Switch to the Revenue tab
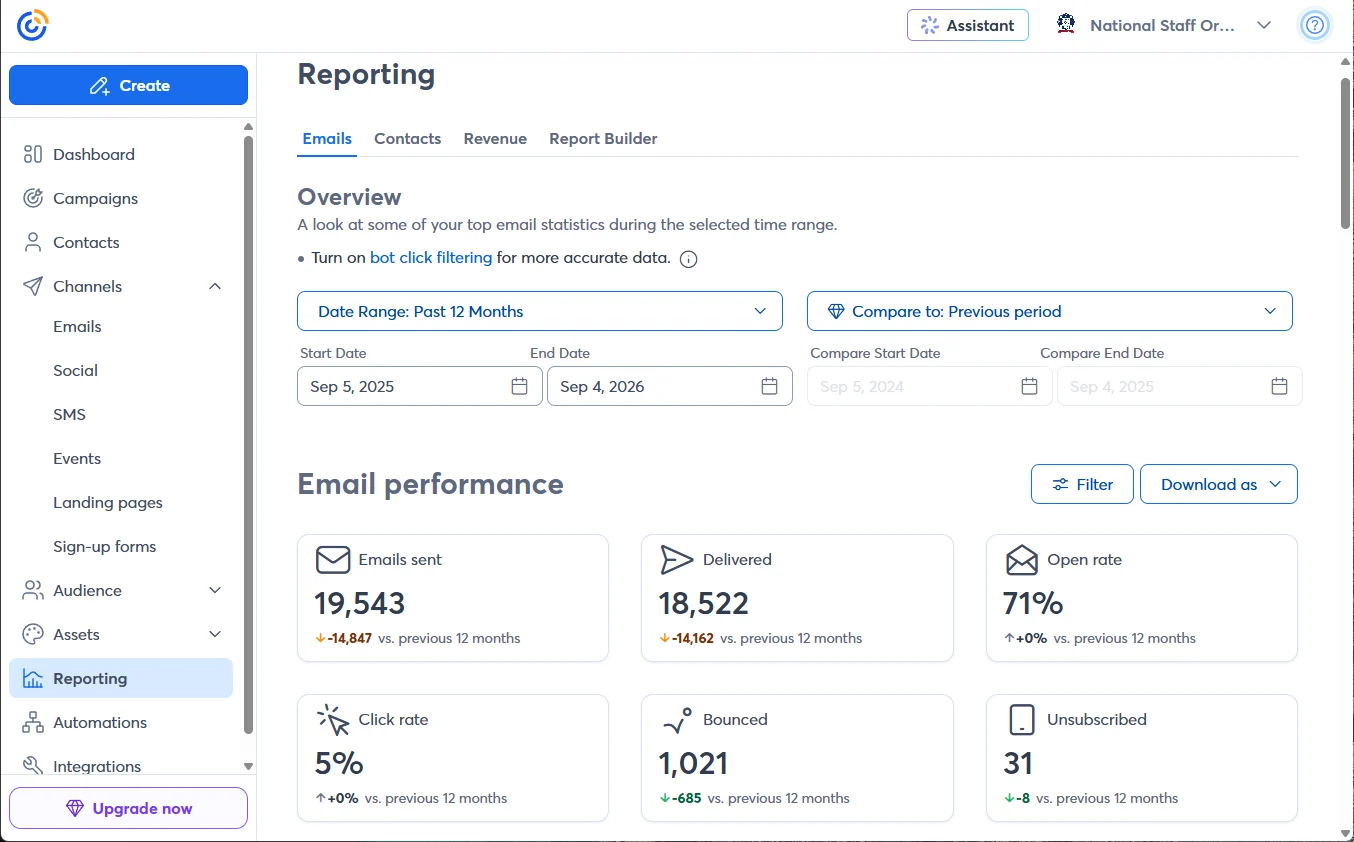Screen dimensions: 1354x842 coord(495,139)
